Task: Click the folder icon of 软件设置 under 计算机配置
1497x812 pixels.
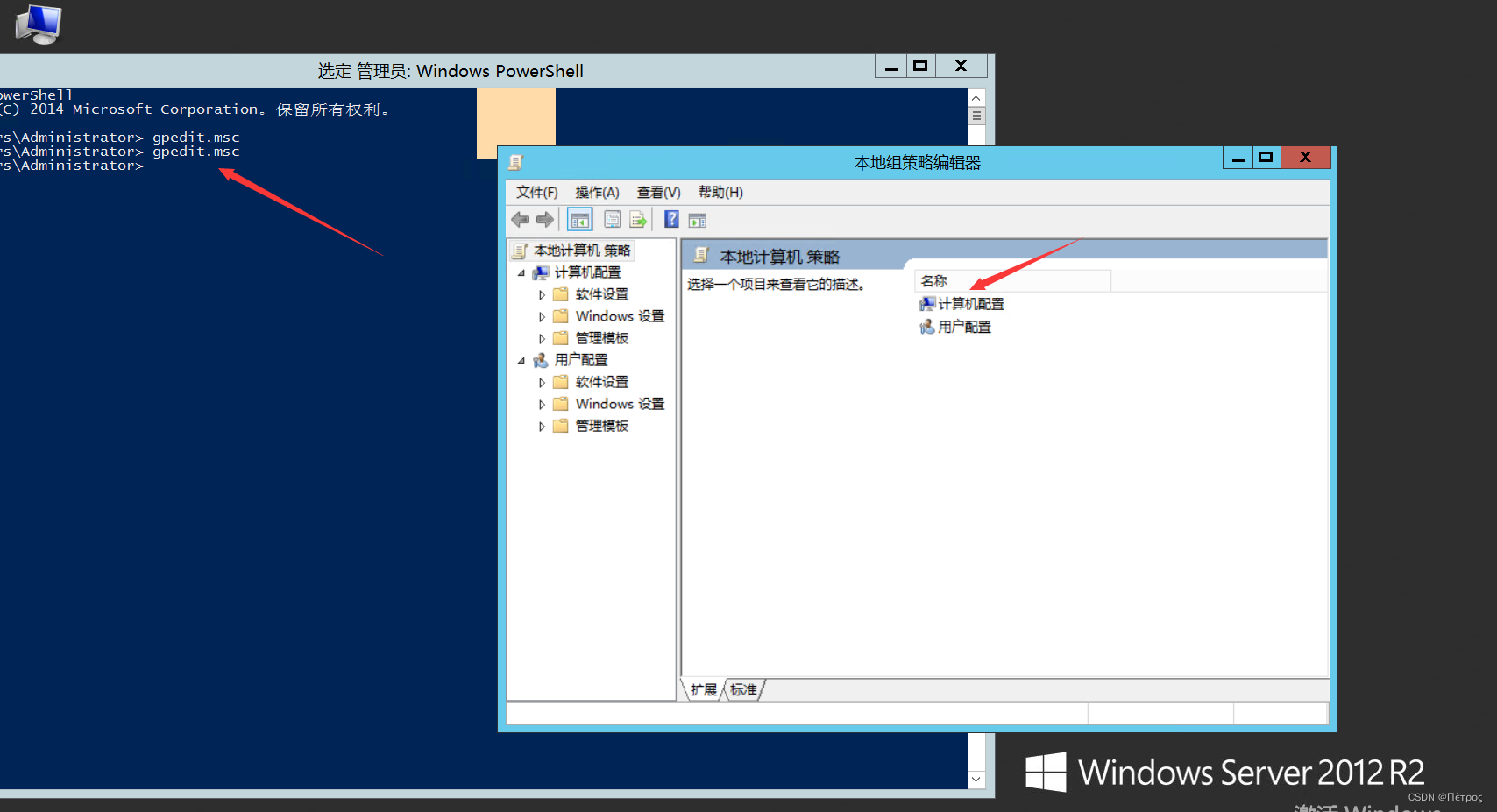Action: pos(561,294)
